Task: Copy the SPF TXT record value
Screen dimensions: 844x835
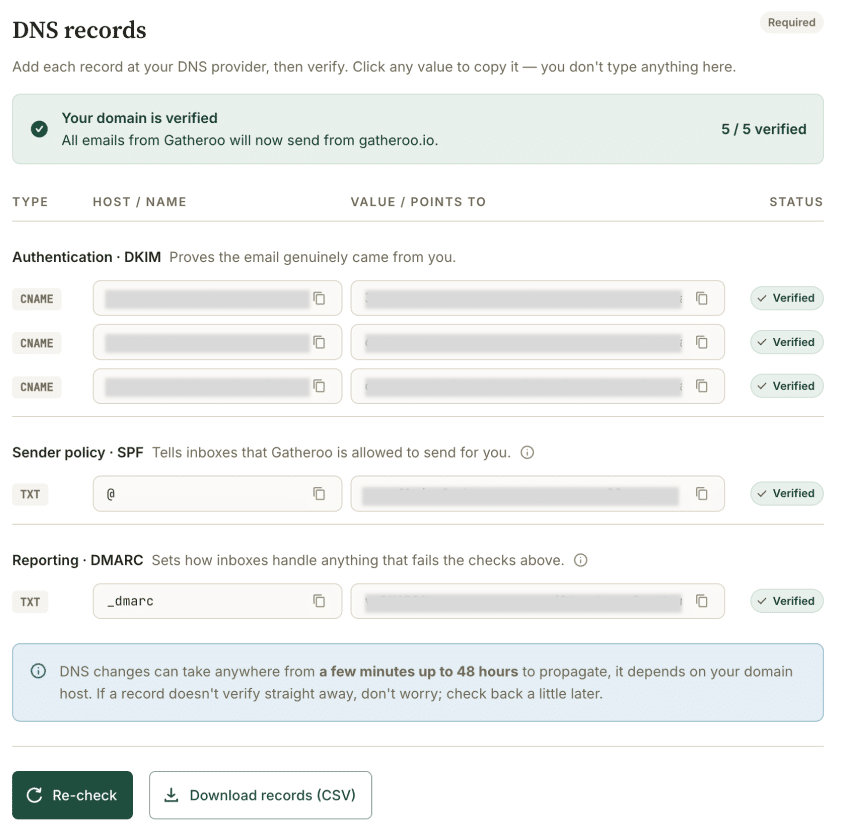Action: click(702, 494)
